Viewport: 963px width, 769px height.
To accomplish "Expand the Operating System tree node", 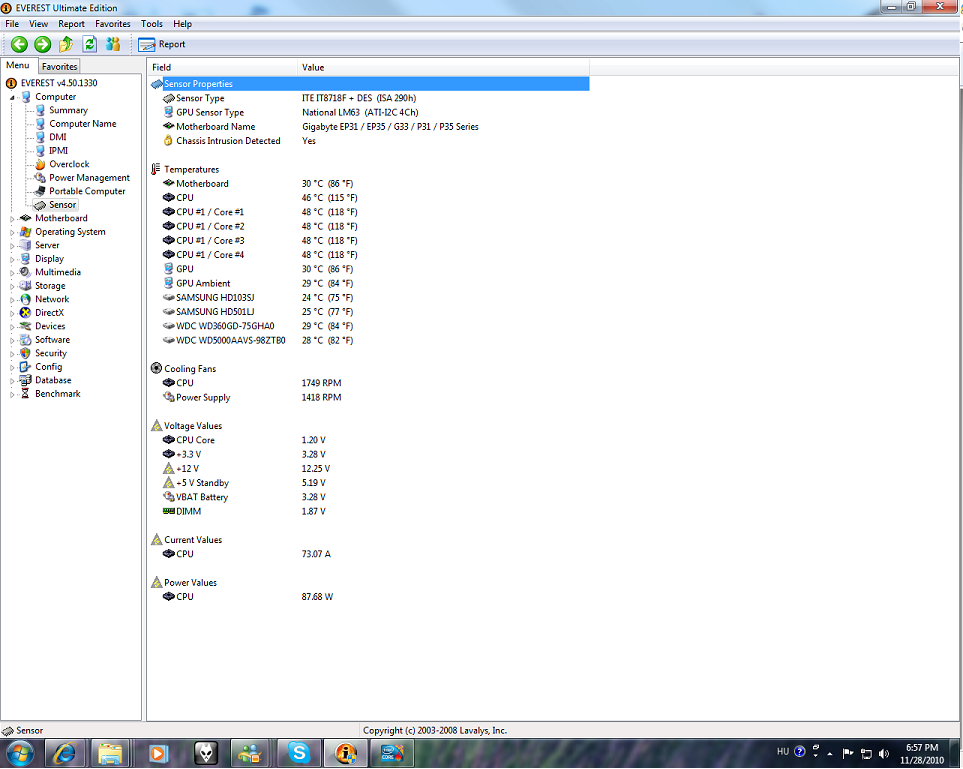I will 12,232.
